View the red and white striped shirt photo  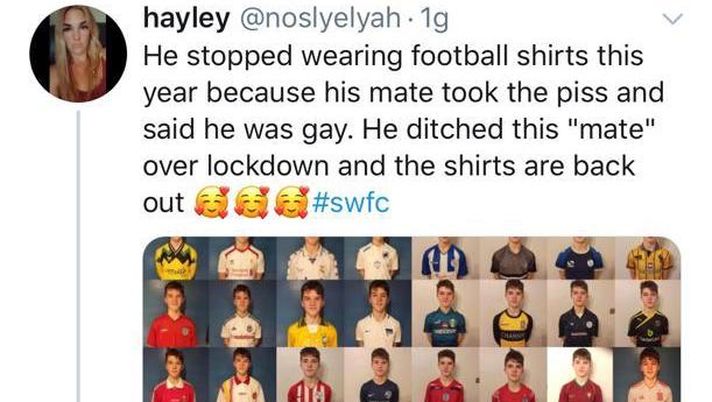pos(311,375)
